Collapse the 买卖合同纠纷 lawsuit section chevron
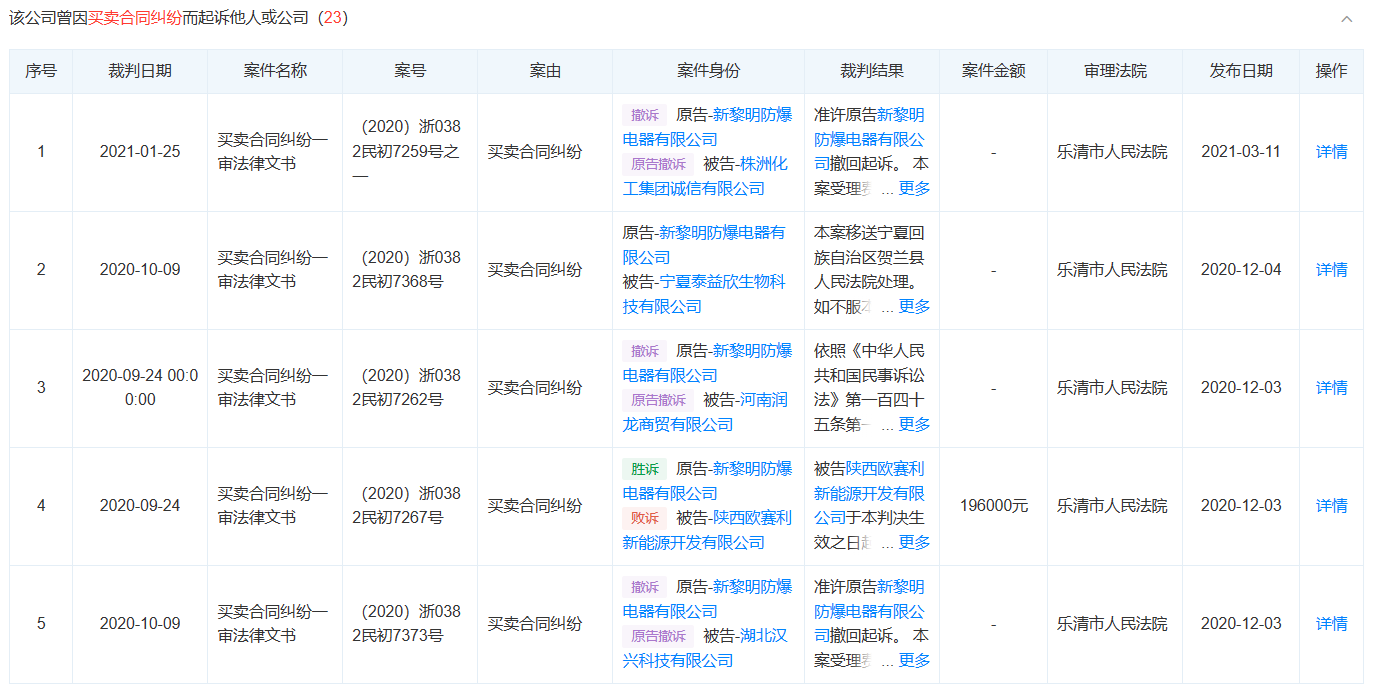The image size is (1377, 692). tap(1346, 19)
